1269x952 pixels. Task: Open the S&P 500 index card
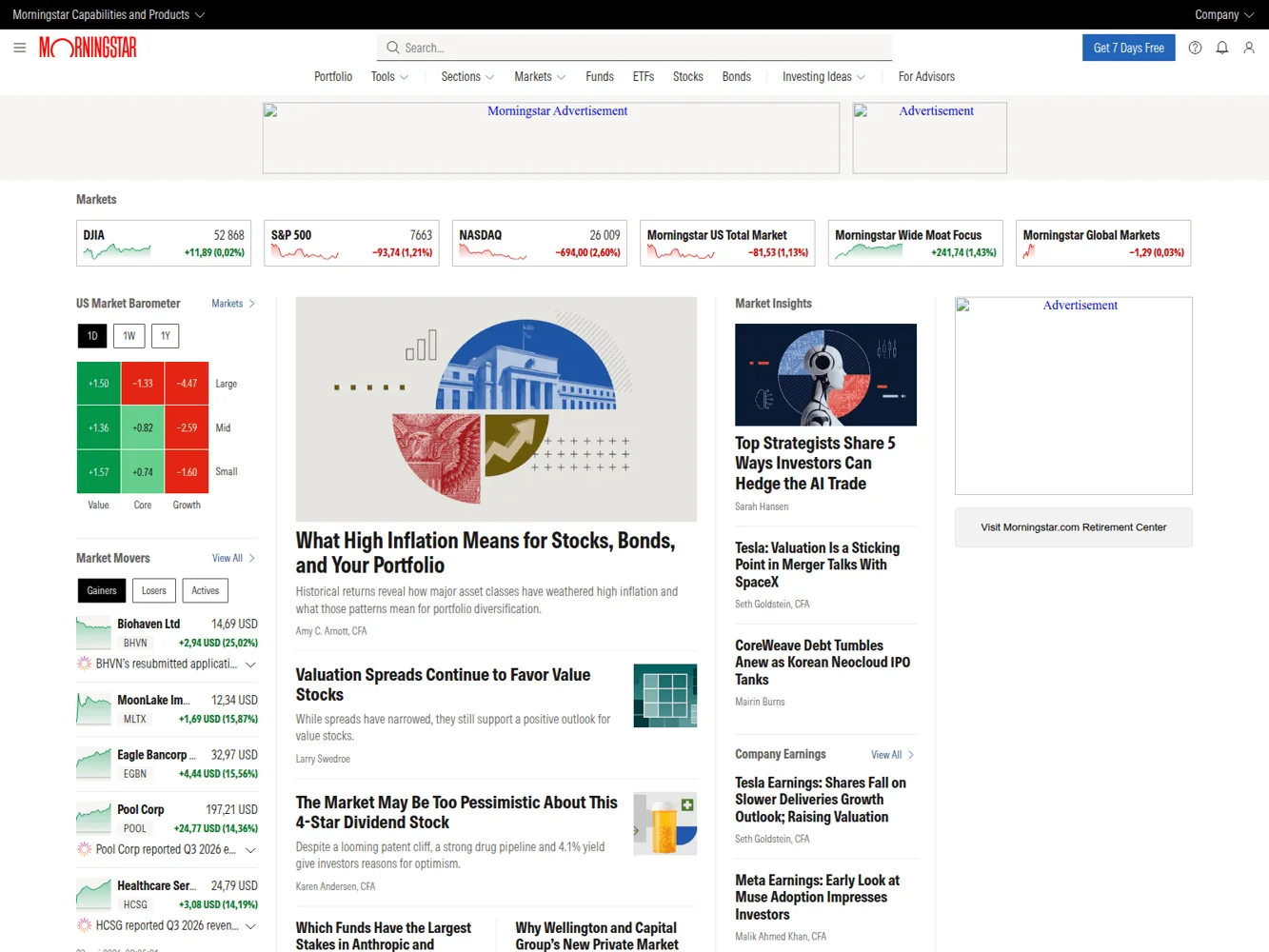pyautogui.click(x=351, y=243)
